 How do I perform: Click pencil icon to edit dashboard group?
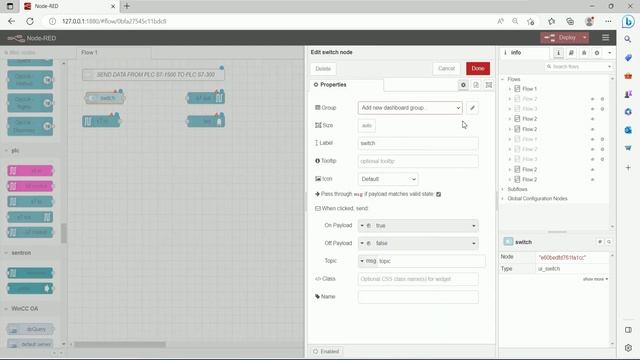pyautogui.click(x=472, y=108)
